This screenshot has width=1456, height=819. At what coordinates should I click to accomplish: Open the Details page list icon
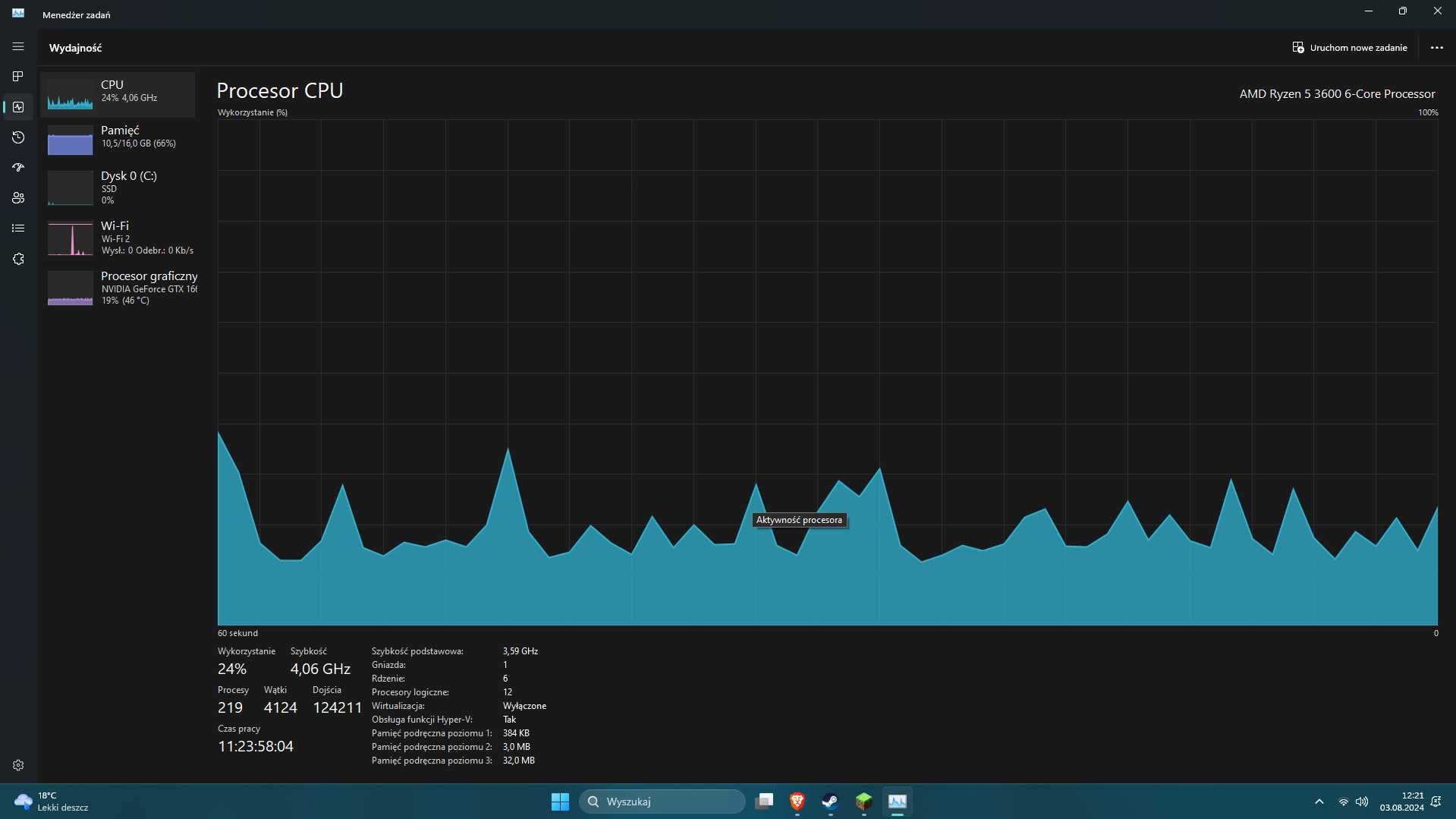pos(18,228)
